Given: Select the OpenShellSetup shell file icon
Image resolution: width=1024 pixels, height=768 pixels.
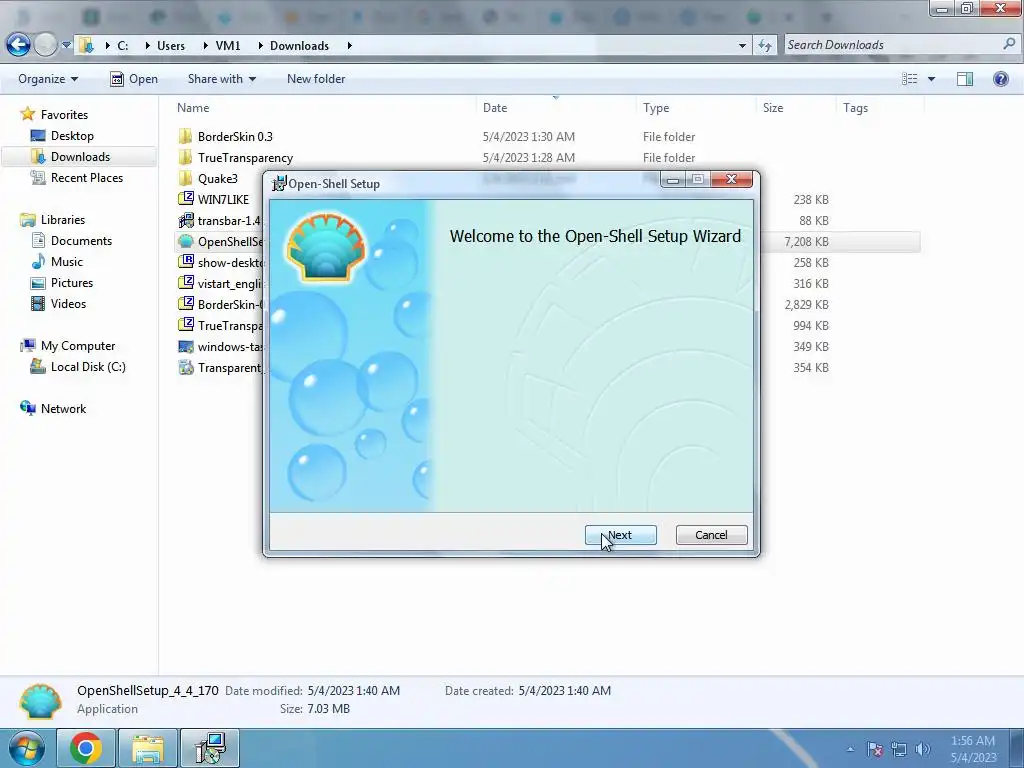Looking at the screenshot, I should (185, 241).
